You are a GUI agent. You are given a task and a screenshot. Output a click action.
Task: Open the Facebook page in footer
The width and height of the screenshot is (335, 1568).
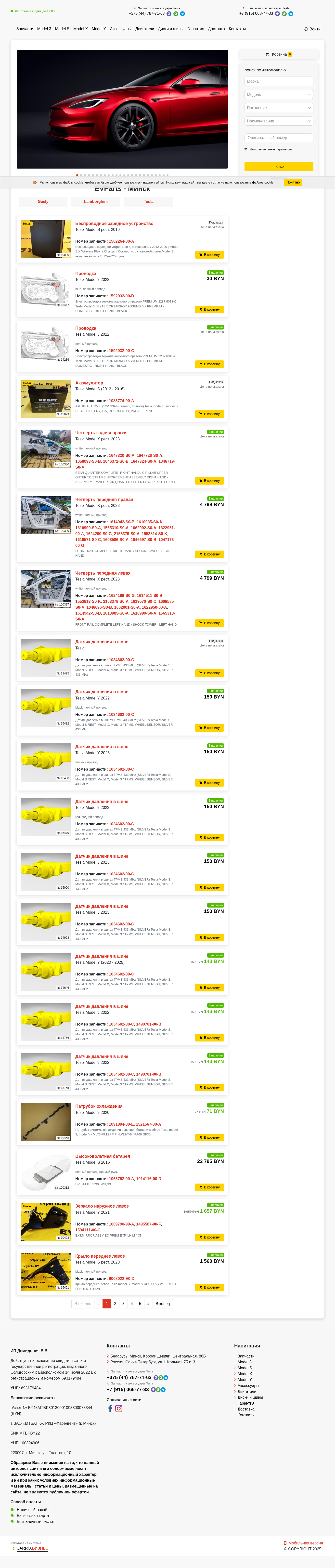pyautogui.click(x=111, y=1409)
